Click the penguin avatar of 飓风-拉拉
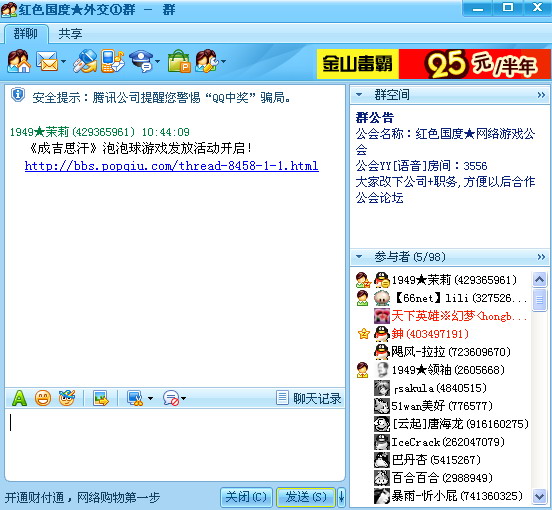Viewport: 552px width, 510px height. (x=382, y=352)
